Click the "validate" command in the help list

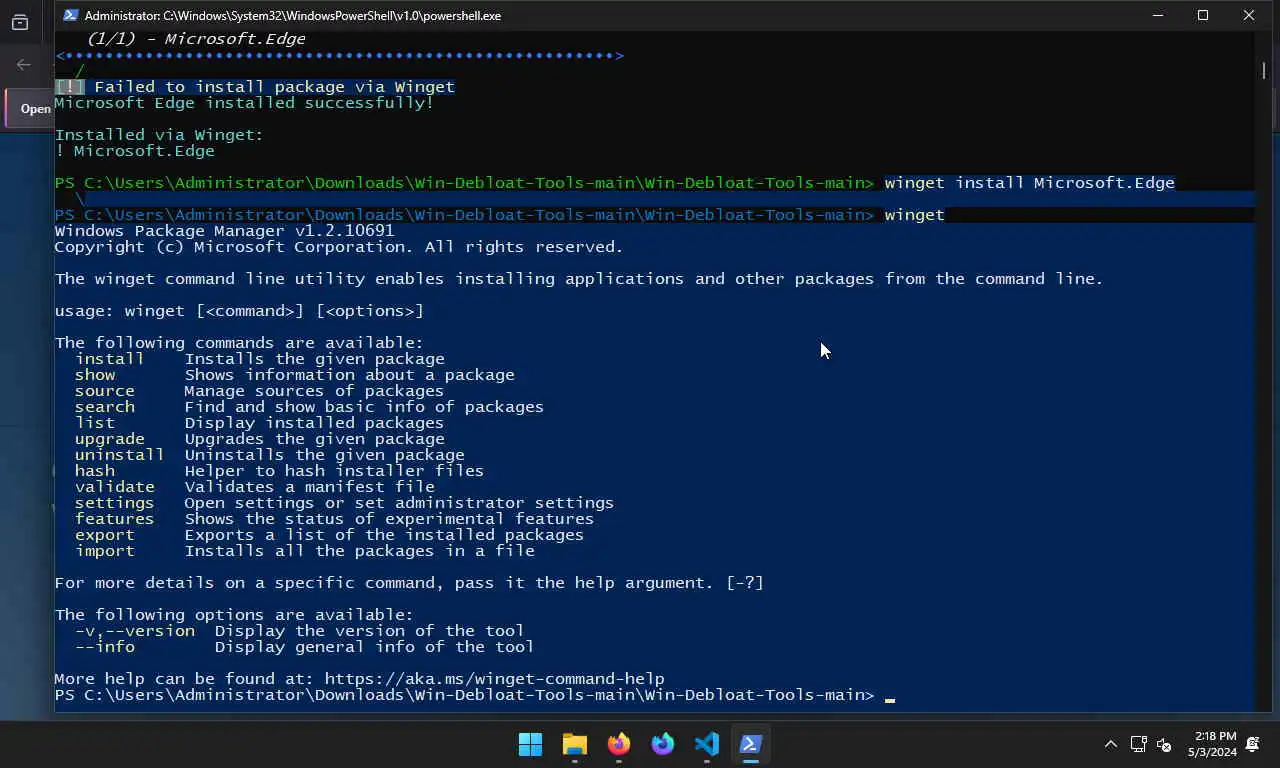point(114,487)
